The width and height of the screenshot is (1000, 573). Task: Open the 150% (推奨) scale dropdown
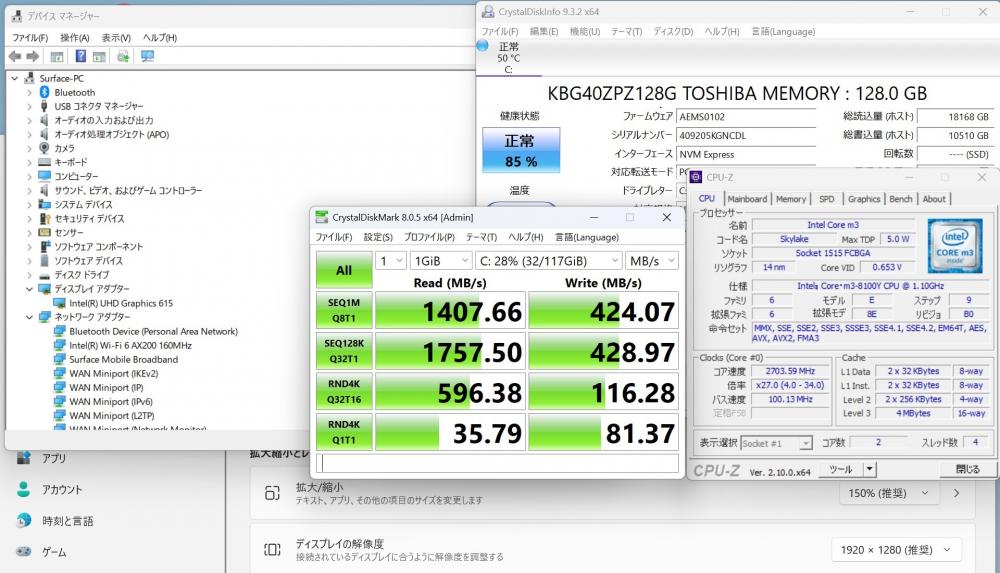[x=888, y=493]
